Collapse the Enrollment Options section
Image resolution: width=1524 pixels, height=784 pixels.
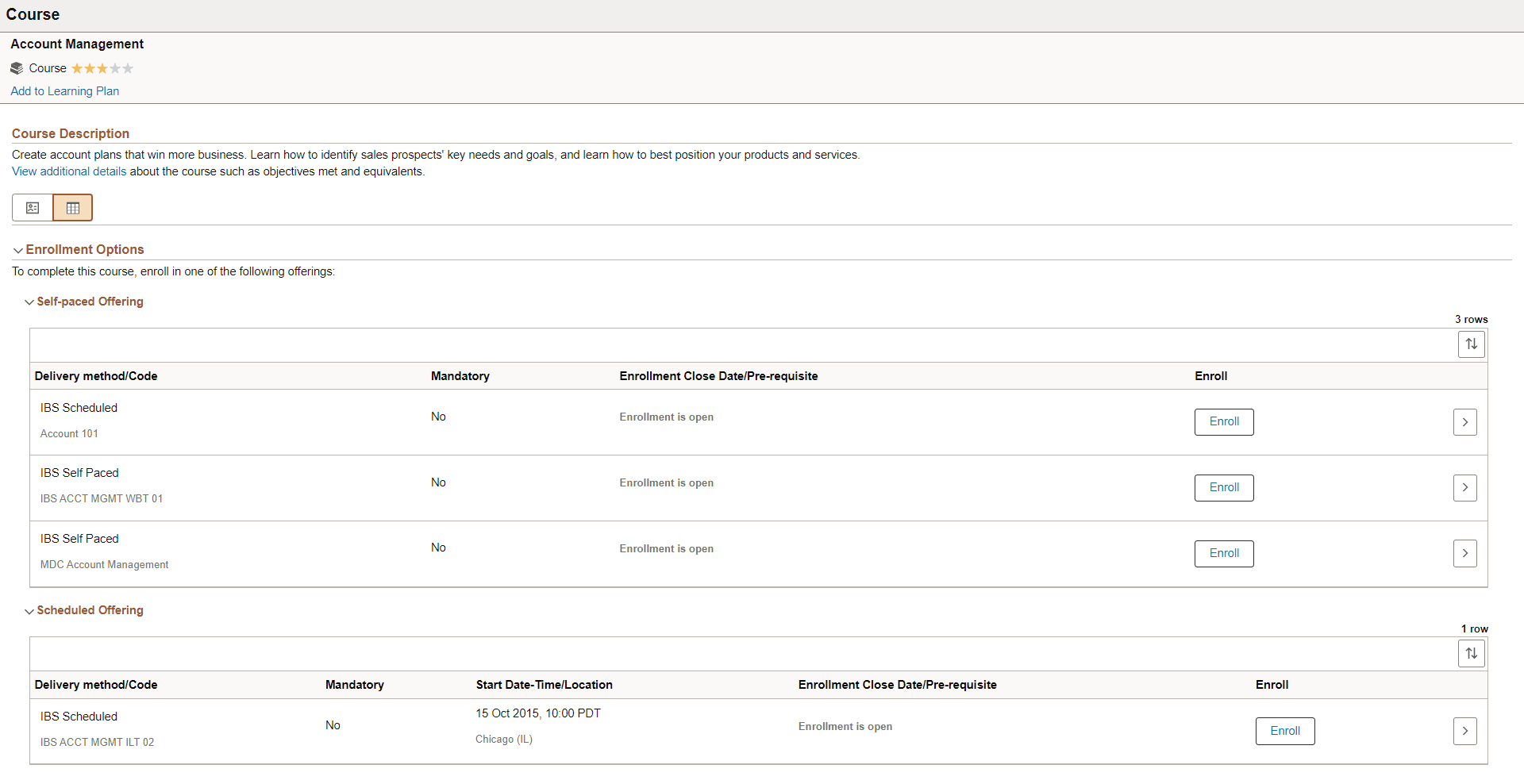(17, 249)
